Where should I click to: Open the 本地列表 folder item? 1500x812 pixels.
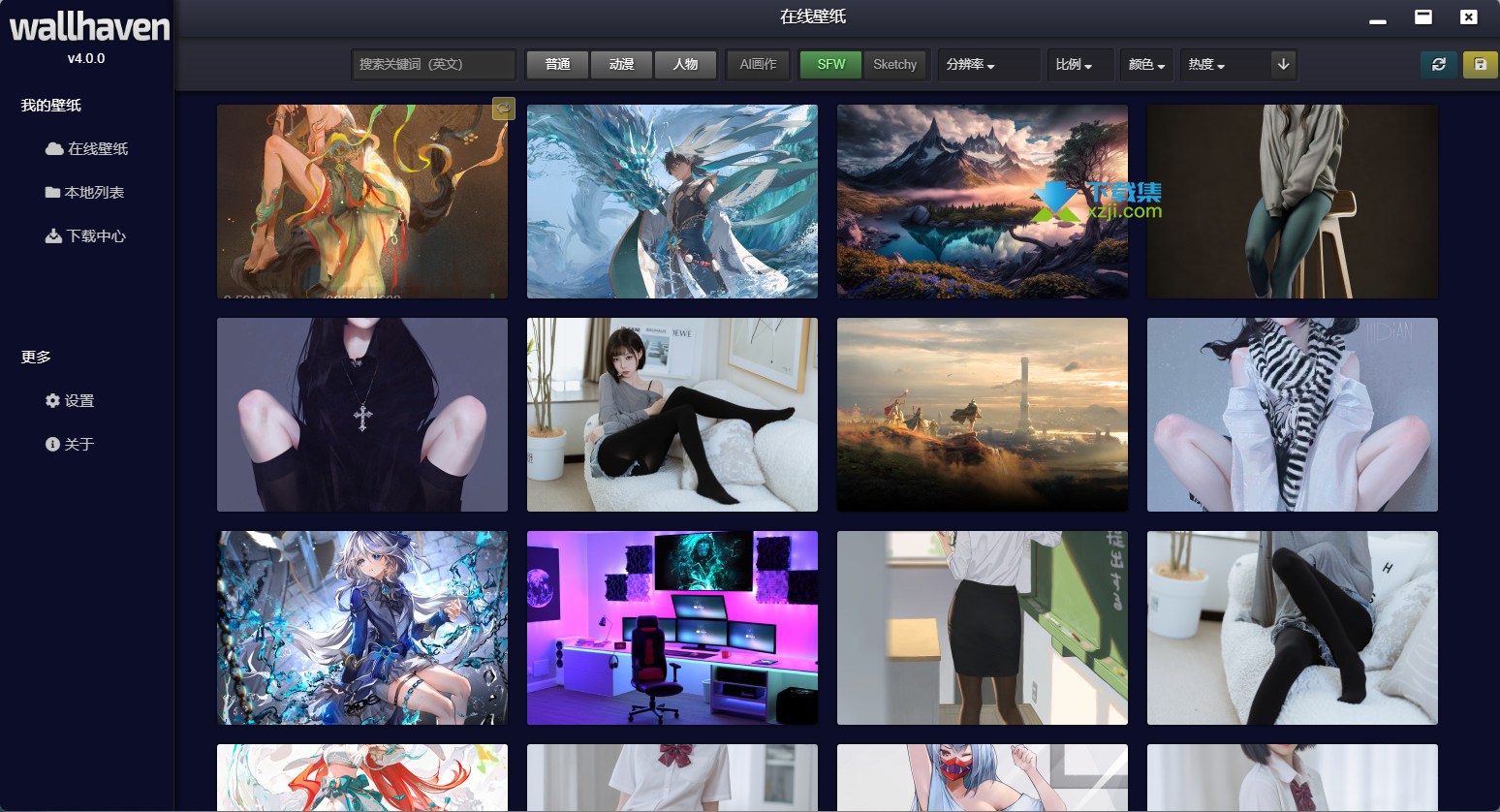pyautogui.click(x=84, y=192)
